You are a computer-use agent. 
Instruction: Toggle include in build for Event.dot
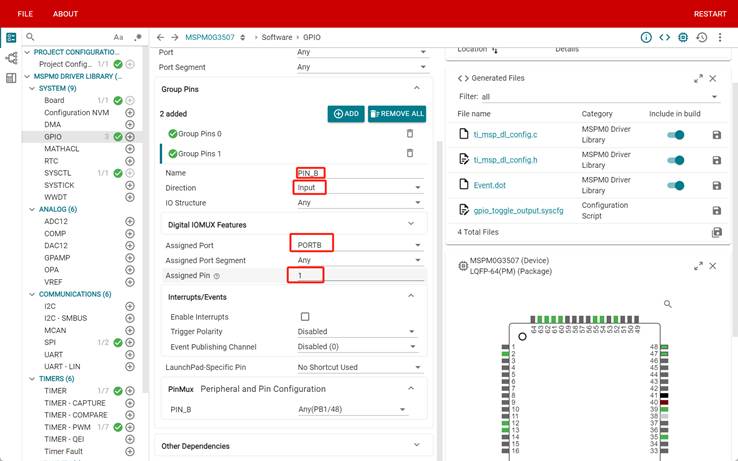click(676, 185)
